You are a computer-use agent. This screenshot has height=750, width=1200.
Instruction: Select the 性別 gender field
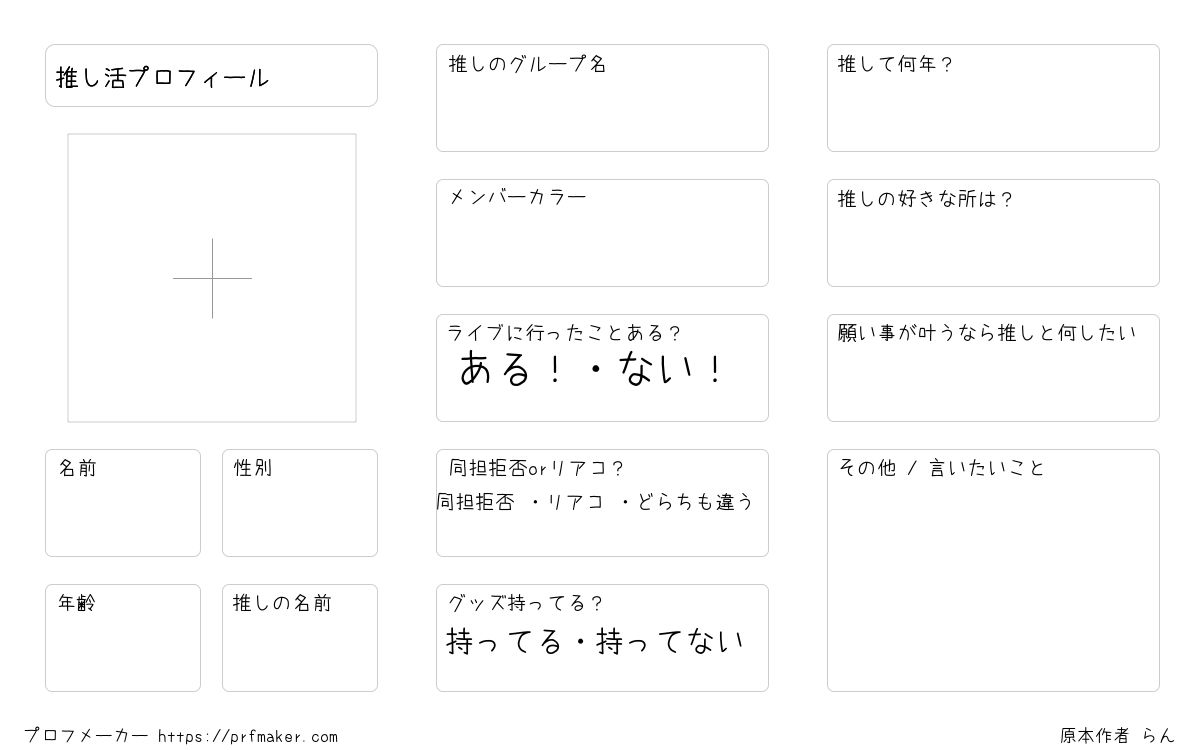click(300, 503)
